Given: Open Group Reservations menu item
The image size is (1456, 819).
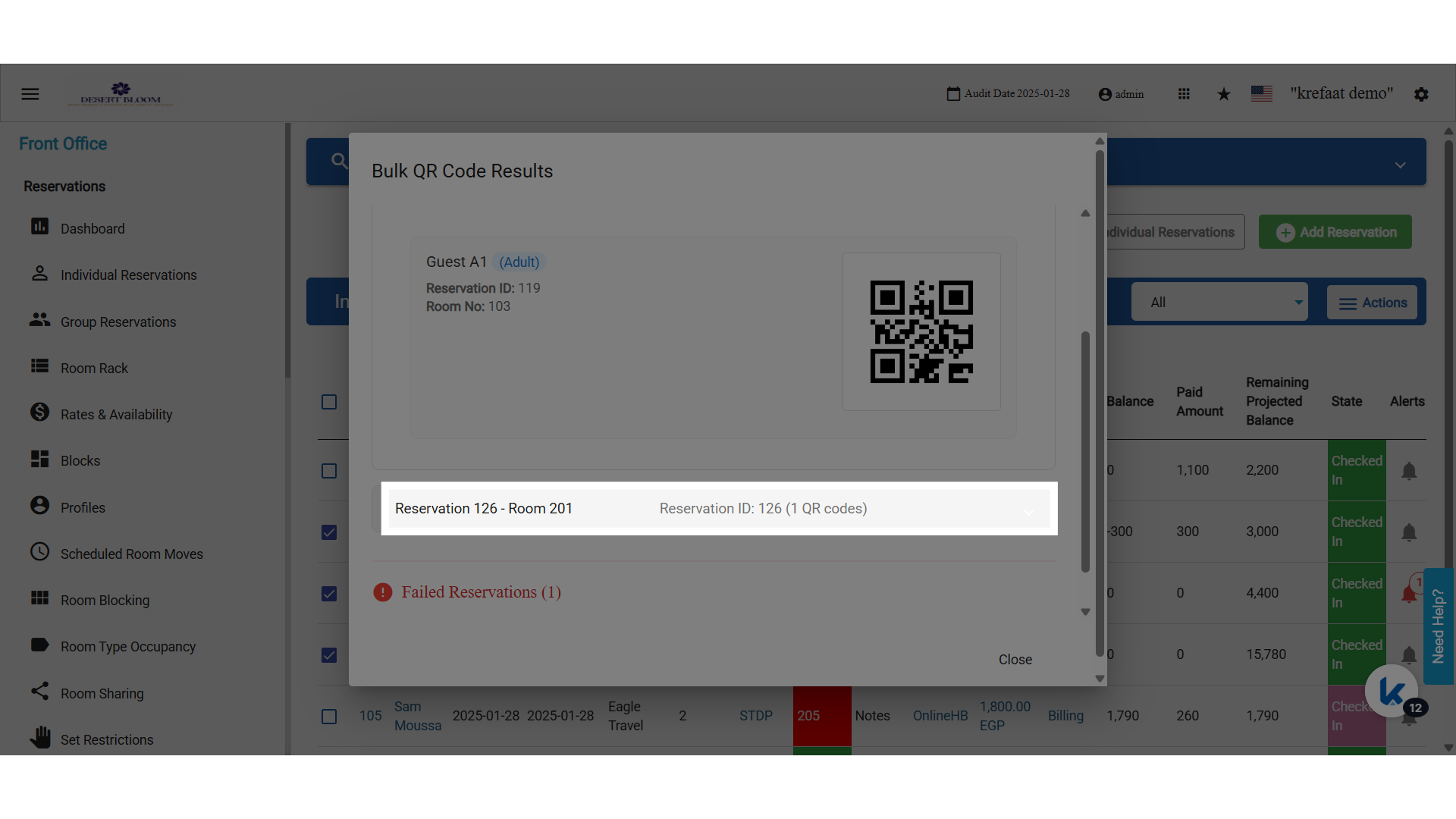Looking at the screenshot, I should coord(118,322).
